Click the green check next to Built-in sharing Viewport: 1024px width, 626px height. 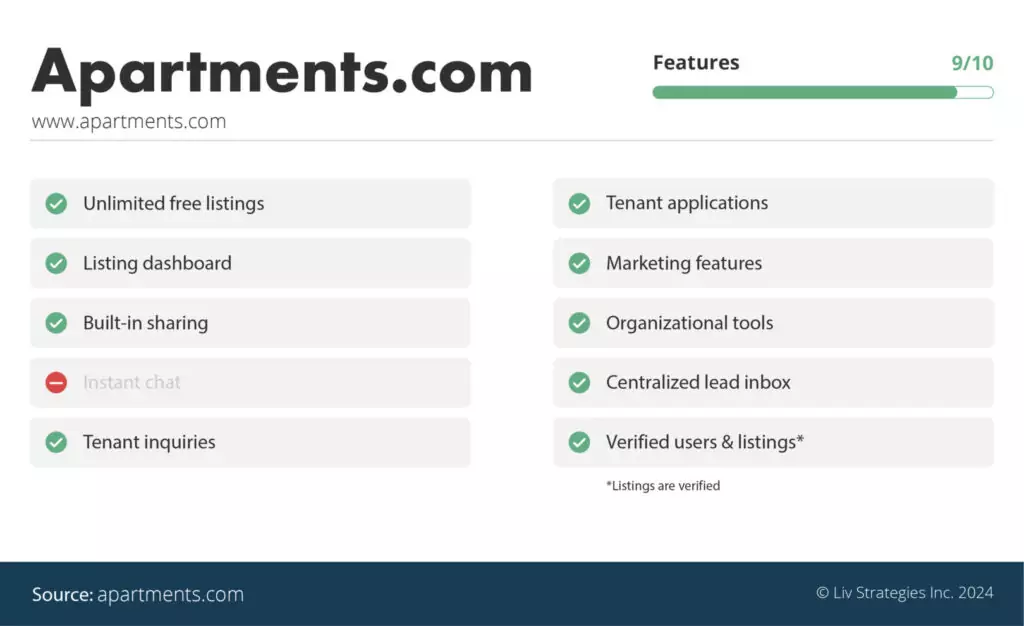point(56,323)
